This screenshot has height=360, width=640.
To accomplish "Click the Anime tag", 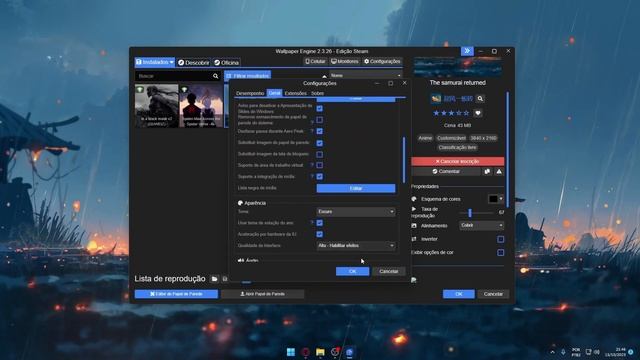I will coord(425,138).
